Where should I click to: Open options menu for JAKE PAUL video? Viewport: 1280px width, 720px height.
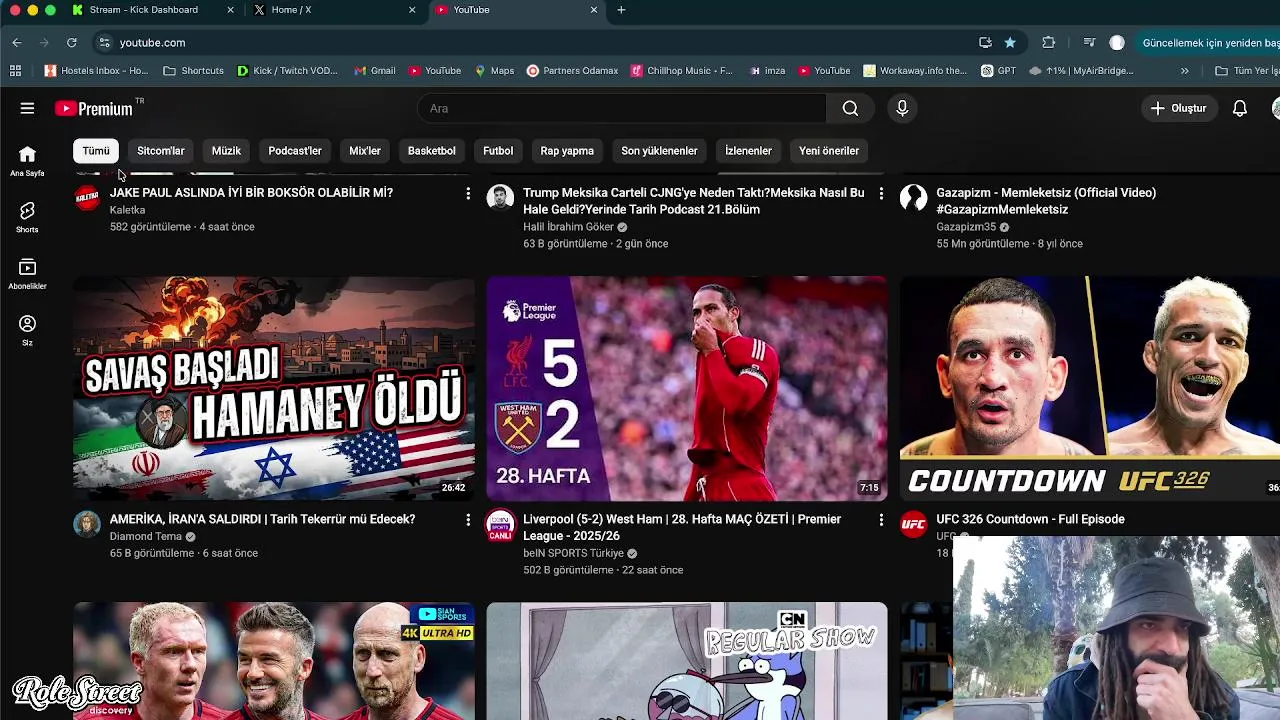coord(468,193)
